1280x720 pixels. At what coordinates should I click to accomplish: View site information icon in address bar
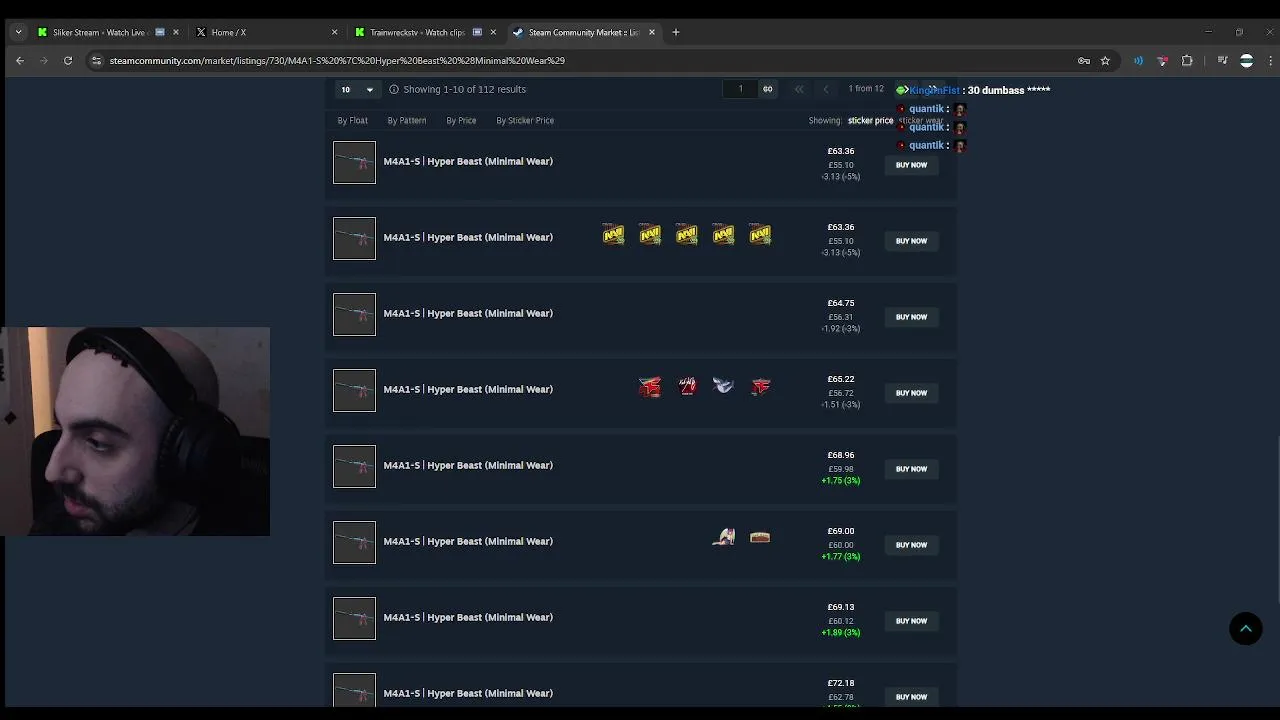(96, 60)
